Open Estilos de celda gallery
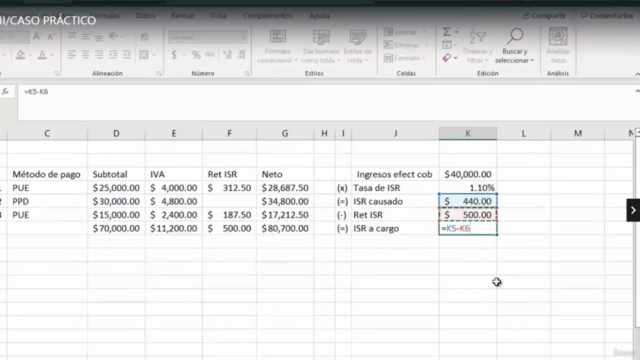Image resolution: width=640 pixels, height=360 pixels. click(x=358, y=46)
